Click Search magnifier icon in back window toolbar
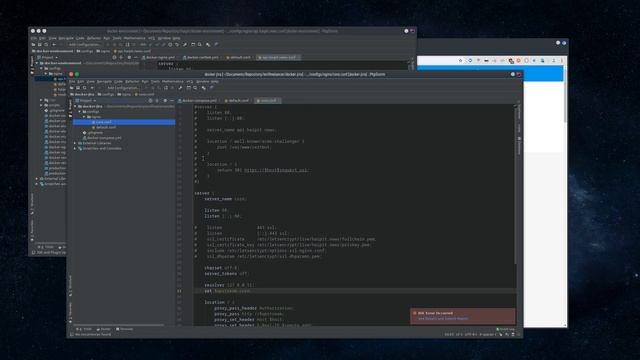Image resolution: width=640 pixels, height=360 pixels. (x=200, y=44)
